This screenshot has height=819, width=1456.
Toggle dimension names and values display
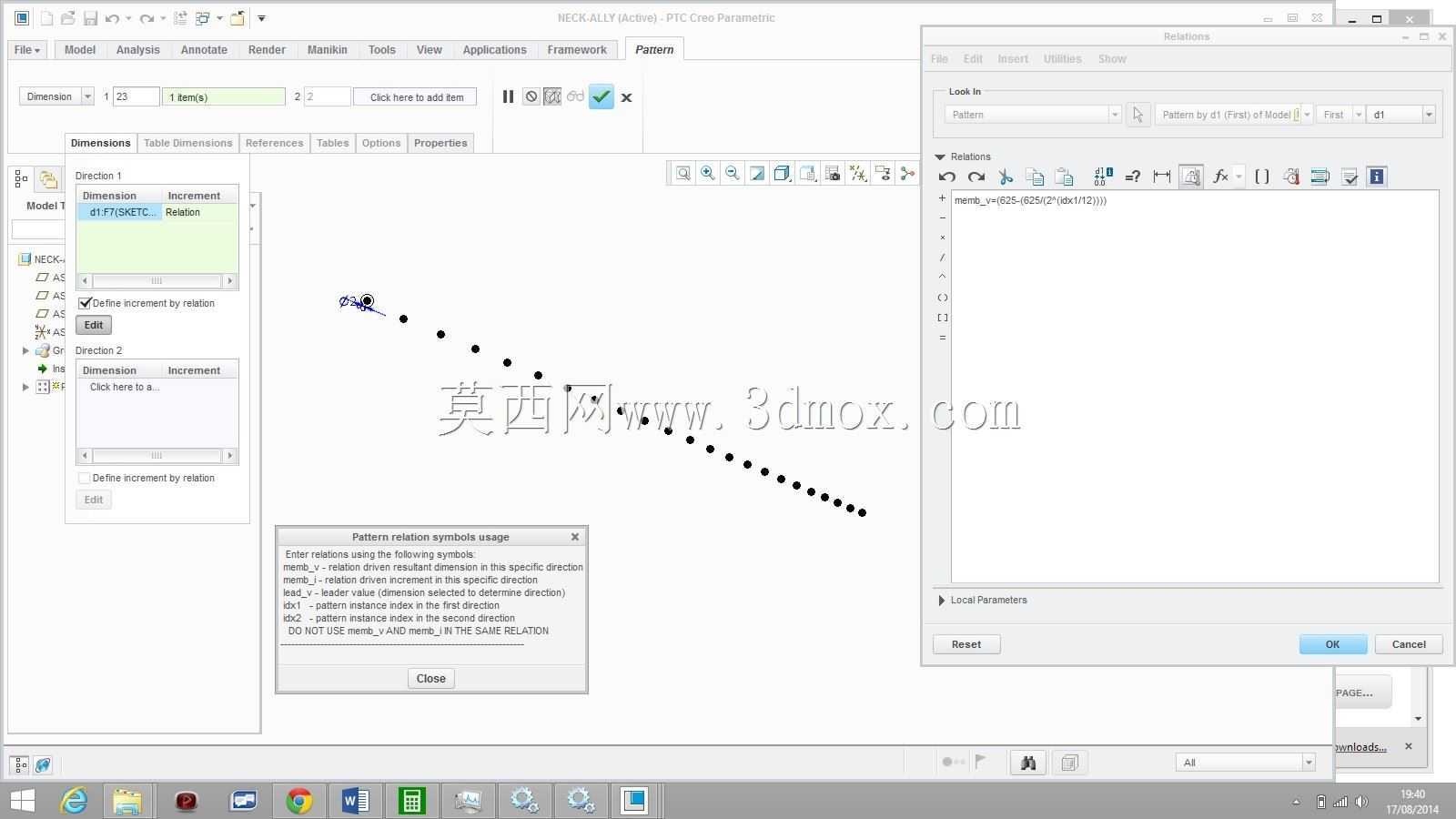tap(1103, 177)
